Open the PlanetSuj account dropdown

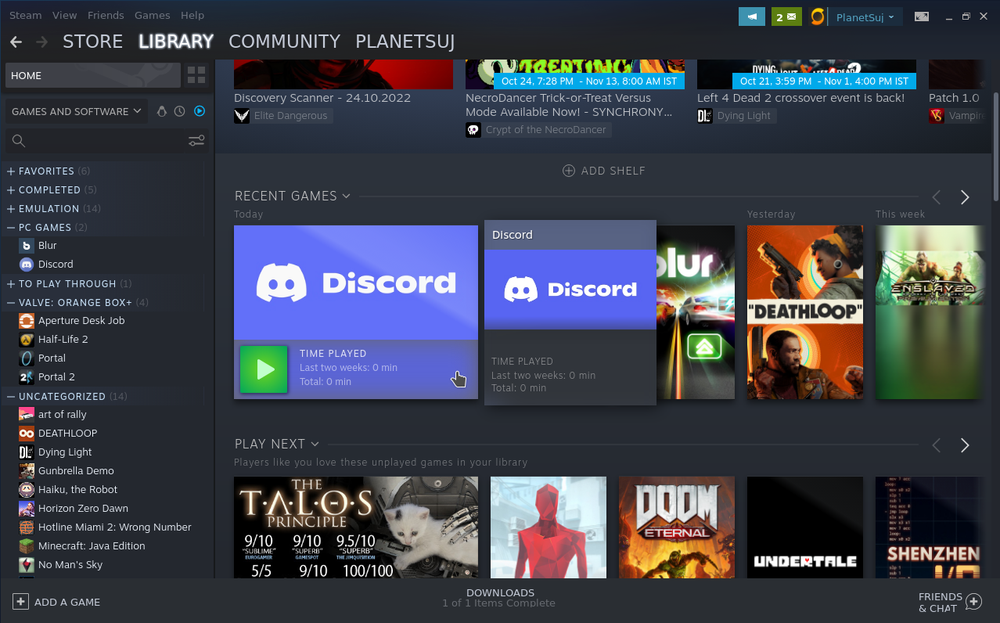865,17
